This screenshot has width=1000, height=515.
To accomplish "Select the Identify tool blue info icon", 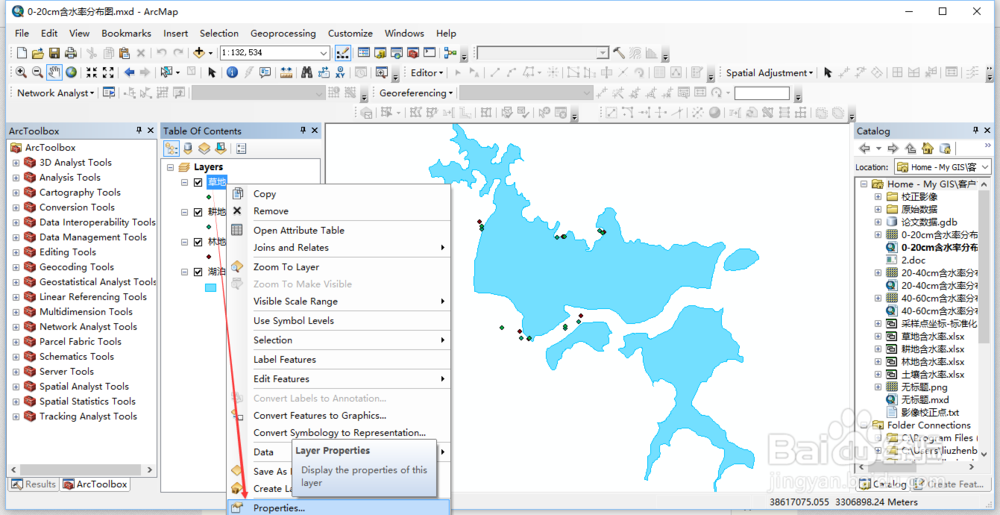I will (232, 73).
